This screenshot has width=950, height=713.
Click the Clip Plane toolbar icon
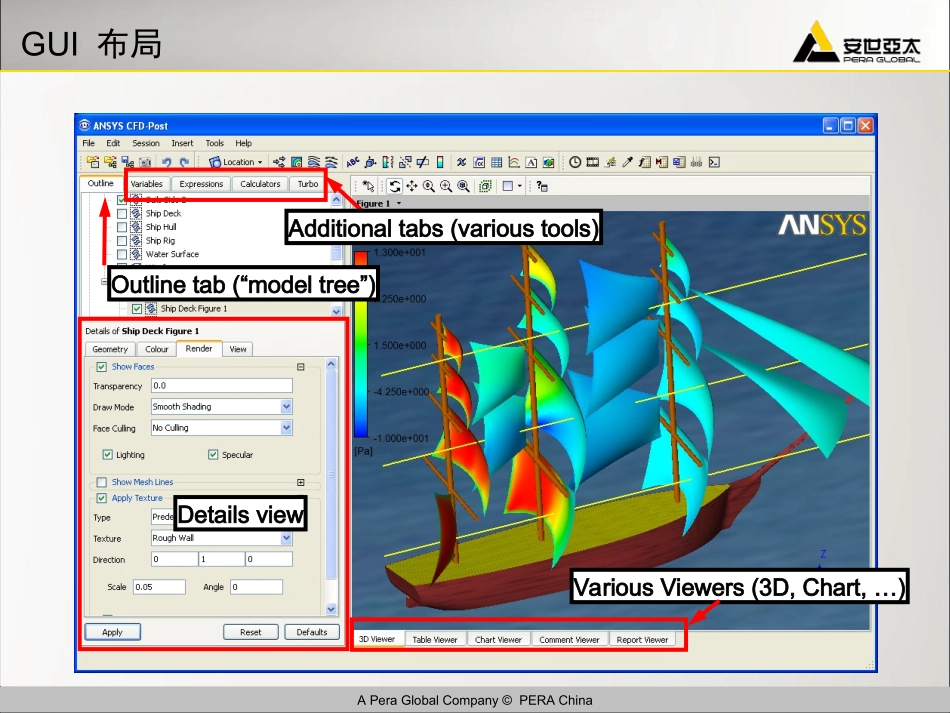pos(423,162)
